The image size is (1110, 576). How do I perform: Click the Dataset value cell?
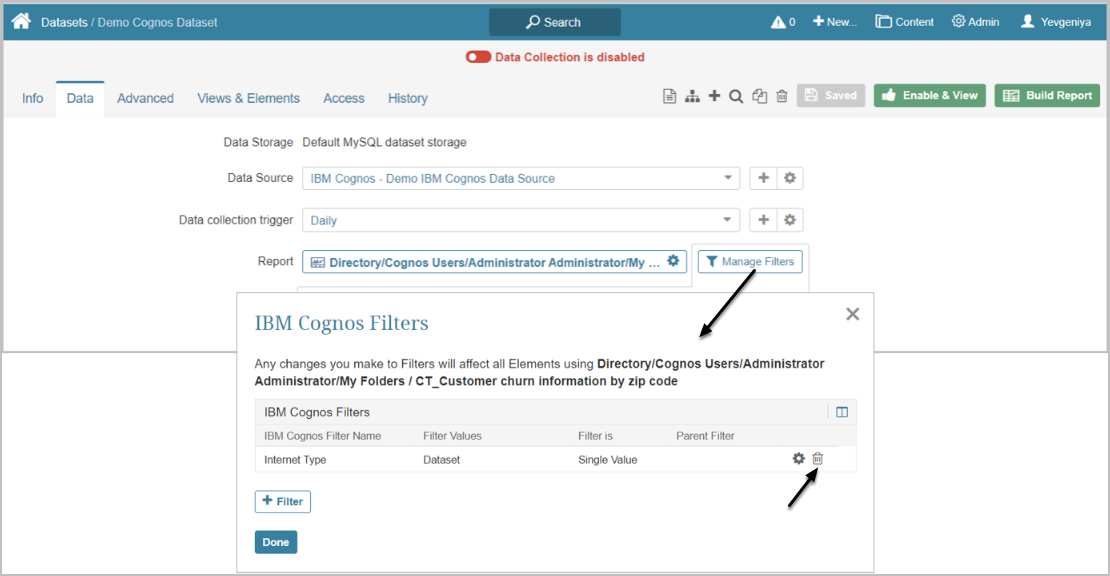point(442,460)
